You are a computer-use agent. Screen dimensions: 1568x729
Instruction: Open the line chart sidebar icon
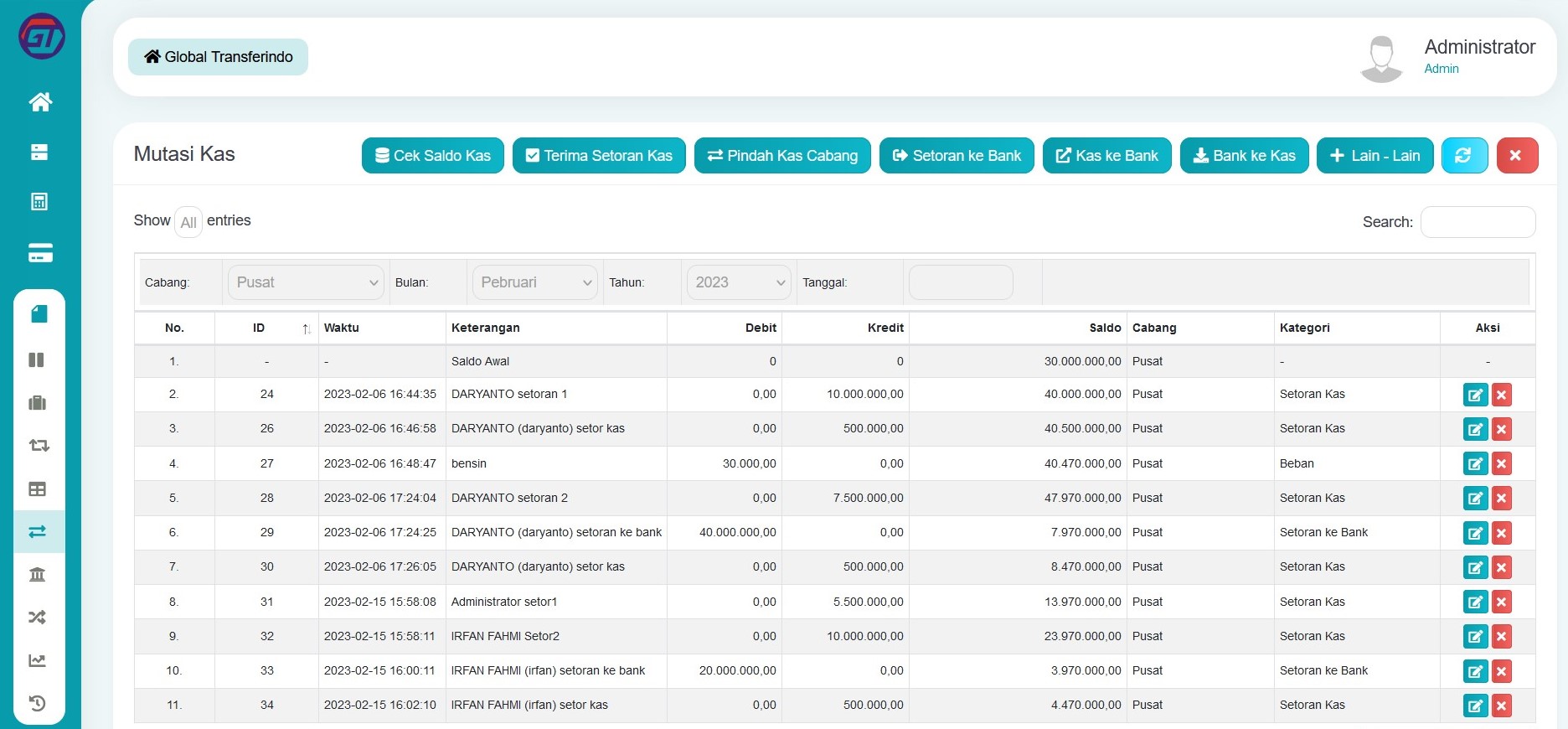(x=37, y=660)
